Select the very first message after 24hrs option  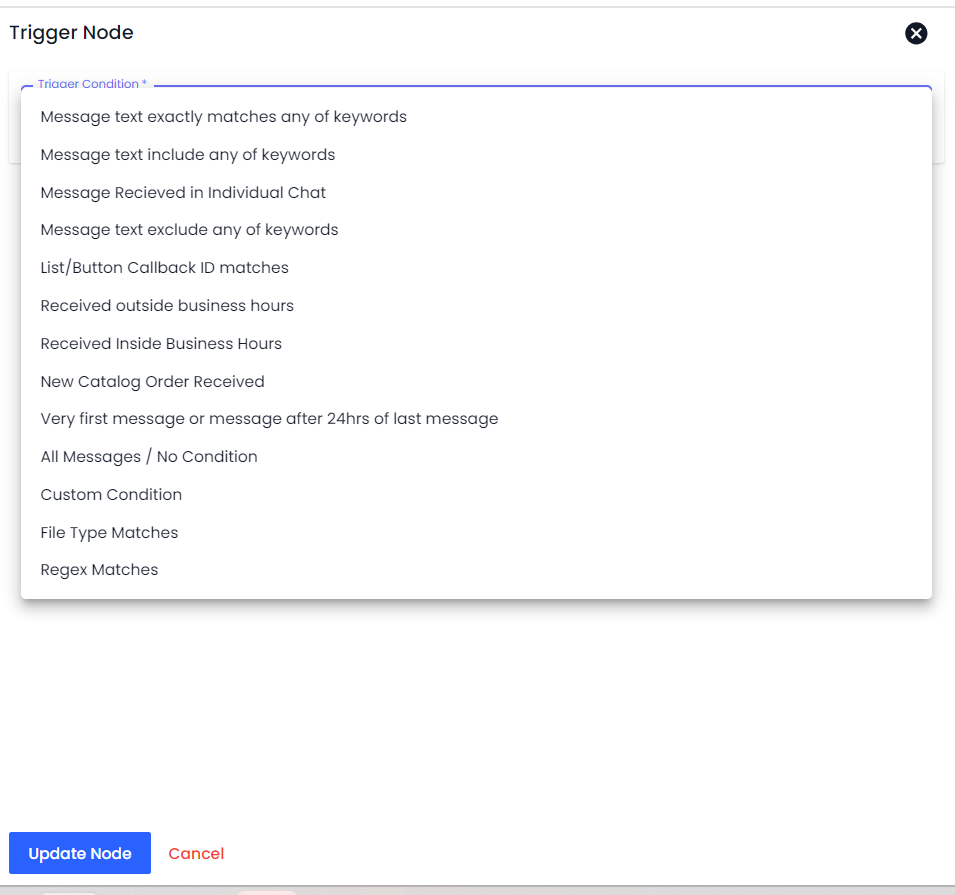(269, 419)
